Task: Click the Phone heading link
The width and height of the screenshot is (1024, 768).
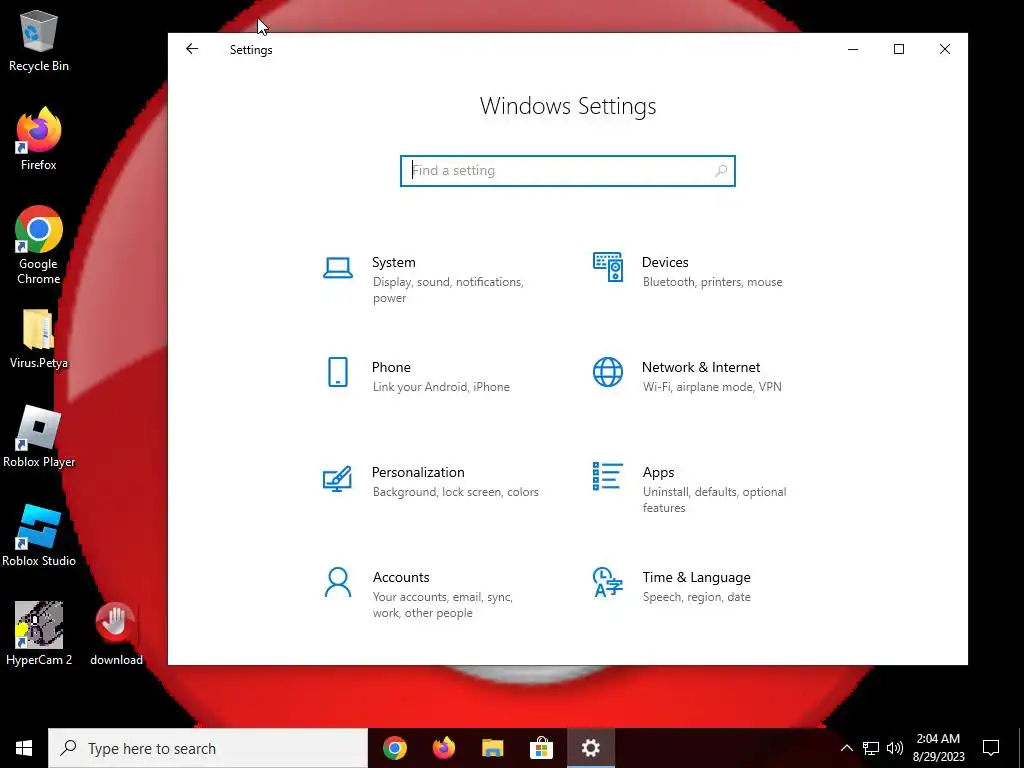Action: click(391, 367)
